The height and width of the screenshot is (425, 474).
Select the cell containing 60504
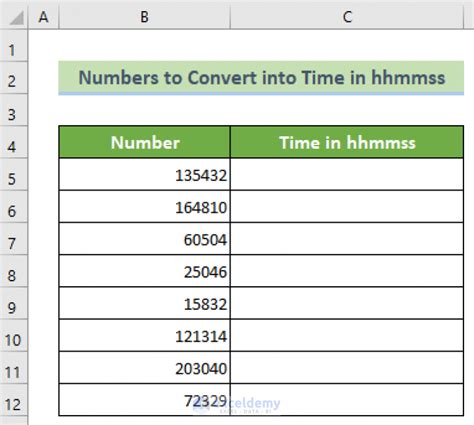tap(144, 239)
